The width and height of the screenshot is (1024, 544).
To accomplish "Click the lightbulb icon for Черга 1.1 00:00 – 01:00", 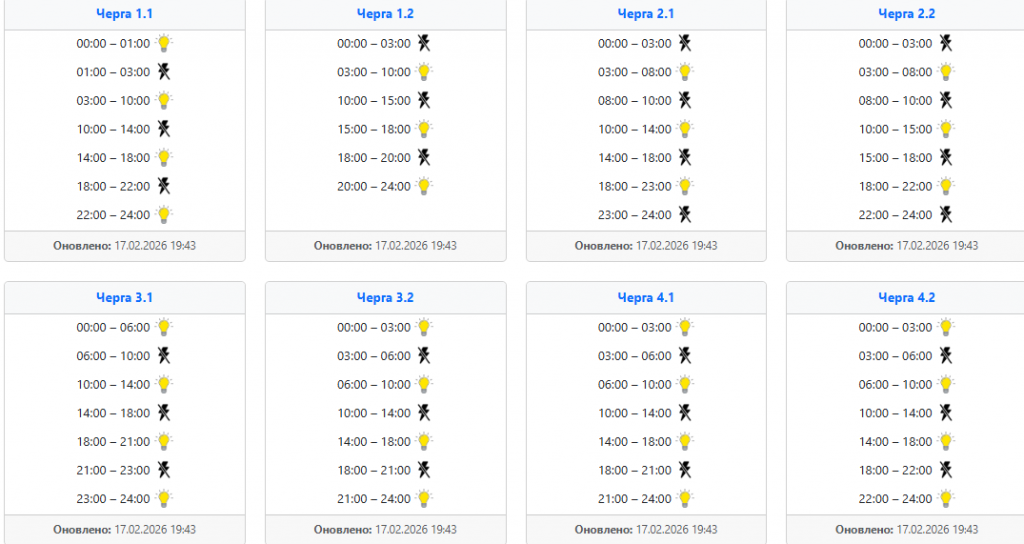I will (164, 43).
